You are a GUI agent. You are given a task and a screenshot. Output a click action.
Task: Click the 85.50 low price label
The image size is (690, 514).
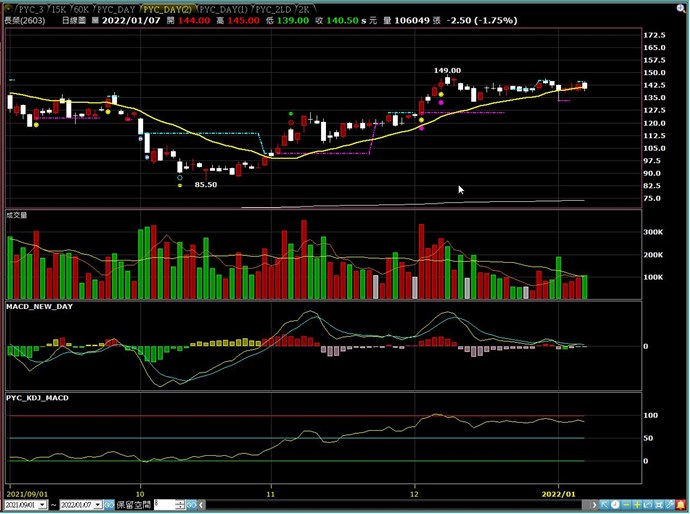pos(206,185)
